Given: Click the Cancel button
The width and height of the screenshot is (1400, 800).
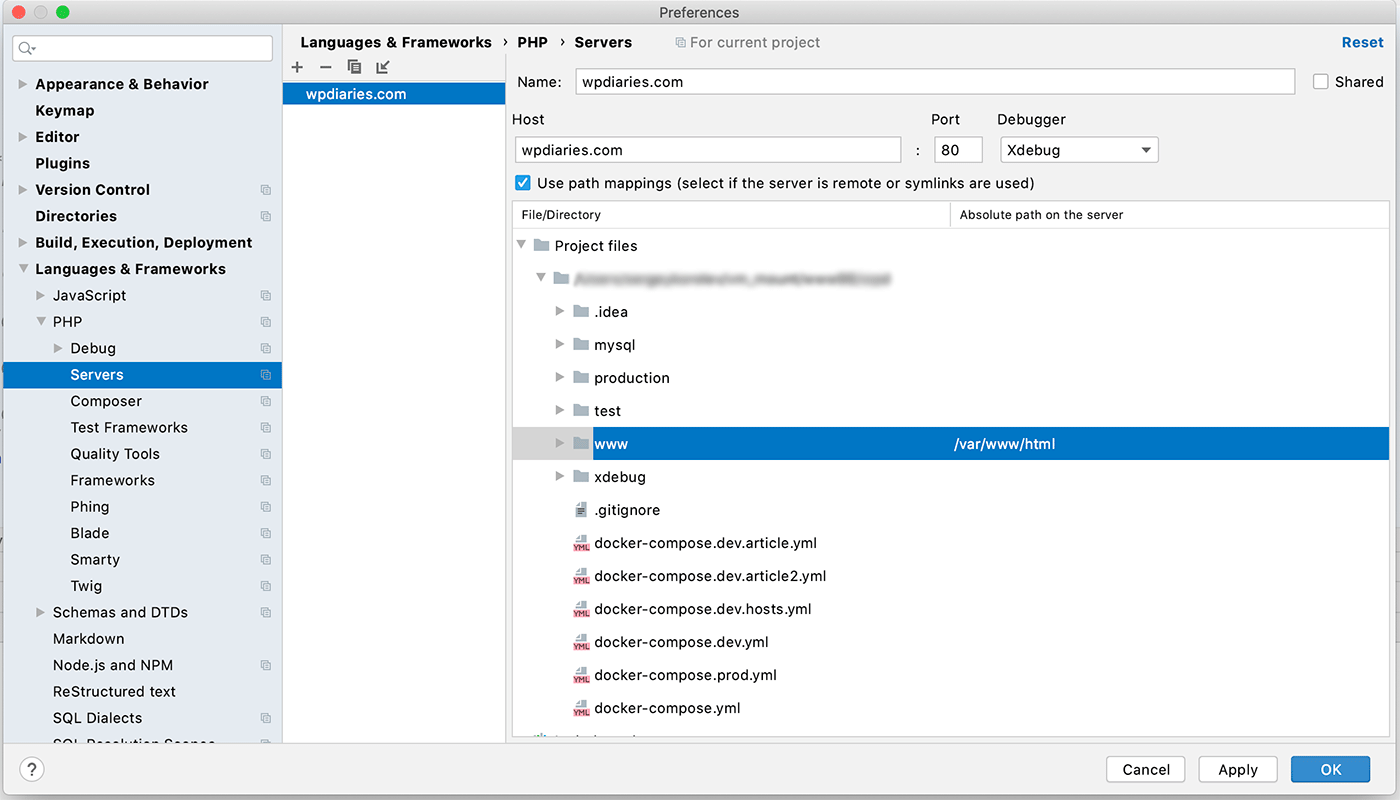Looking at the screenshot, I should [x=1146, y=769].
